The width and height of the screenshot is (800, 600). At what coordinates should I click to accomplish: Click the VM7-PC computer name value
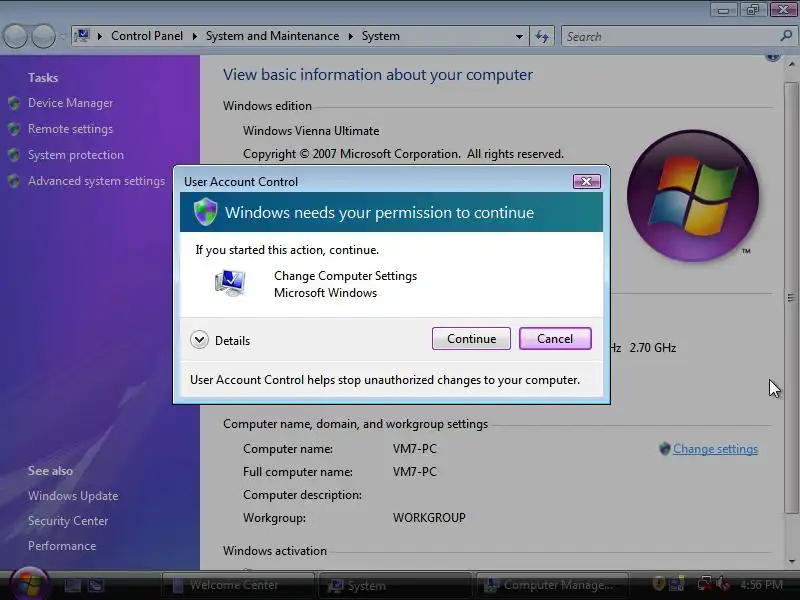click(414, 449)
